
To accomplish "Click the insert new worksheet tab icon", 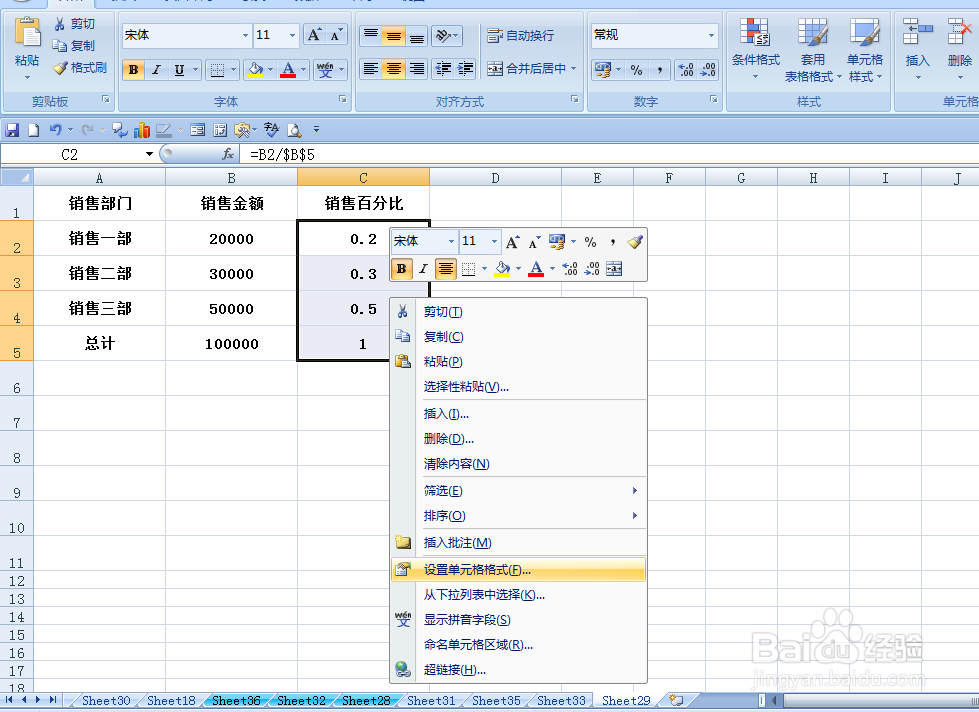I will (x=676, y=700).
